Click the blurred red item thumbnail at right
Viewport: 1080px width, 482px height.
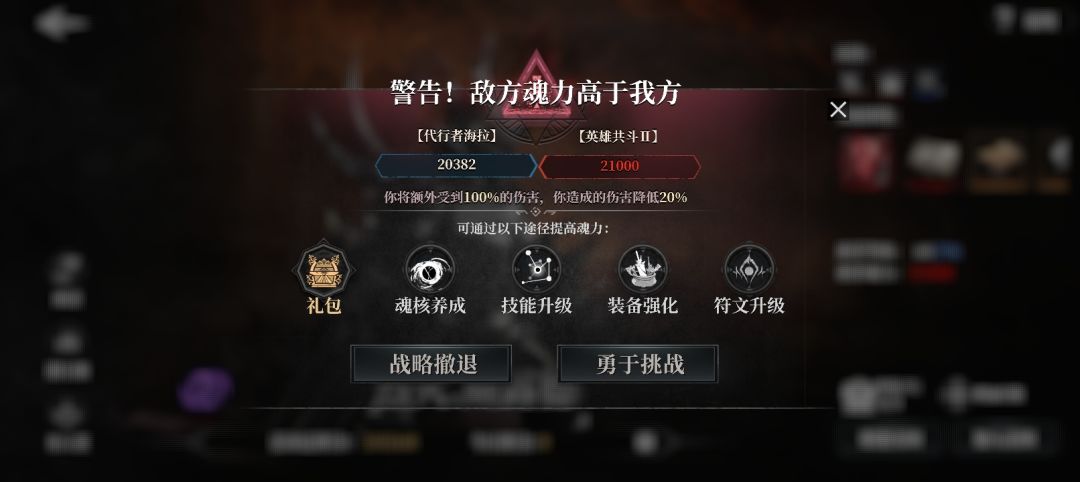click(x=866, y=162)
